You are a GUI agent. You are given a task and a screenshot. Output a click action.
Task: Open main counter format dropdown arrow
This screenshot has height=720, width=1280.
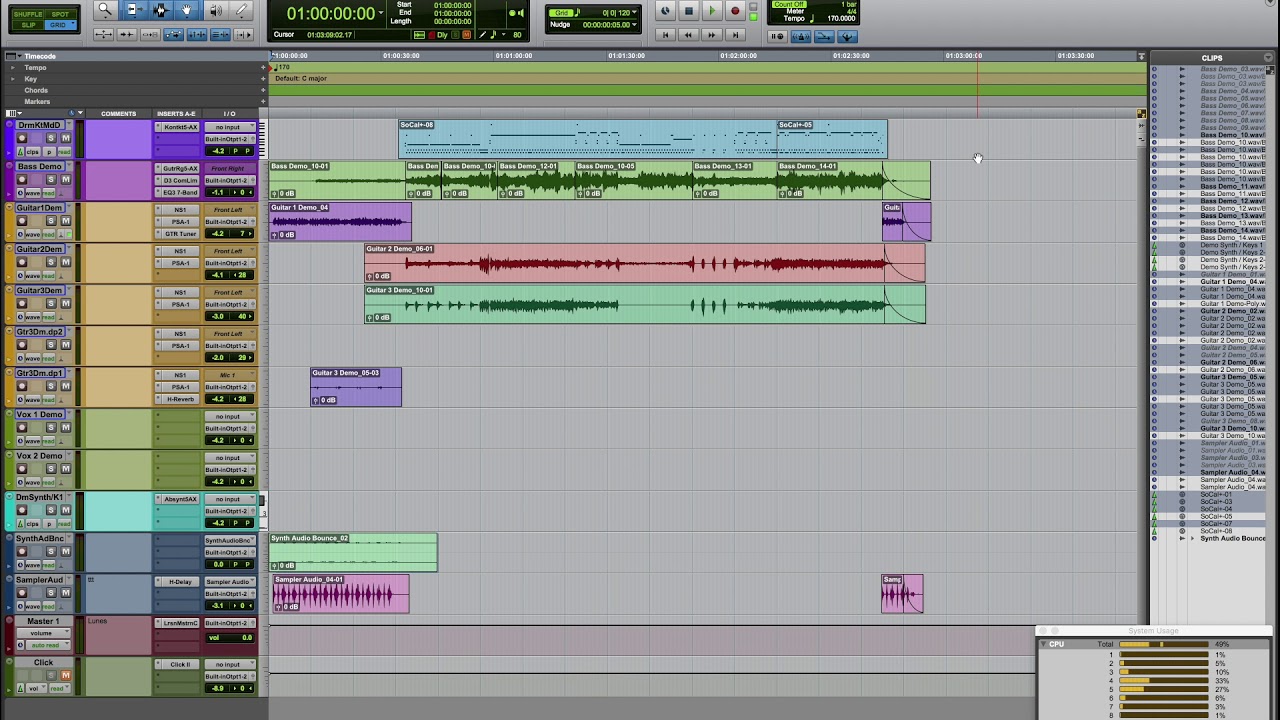381,13
